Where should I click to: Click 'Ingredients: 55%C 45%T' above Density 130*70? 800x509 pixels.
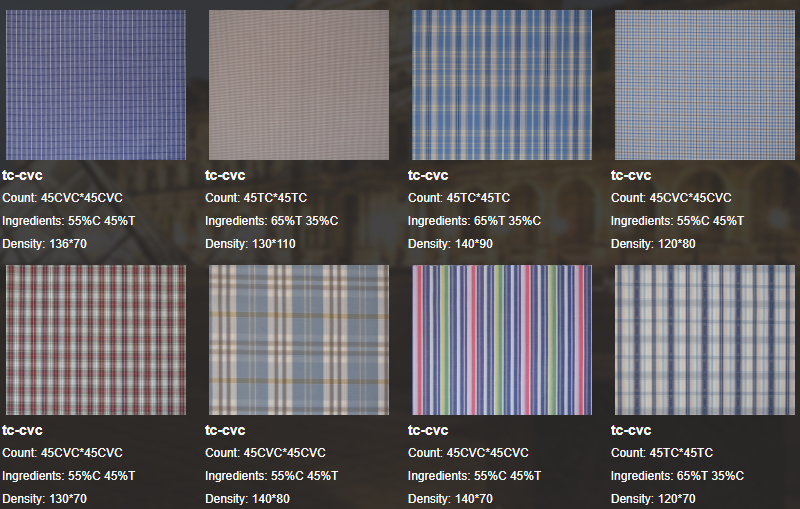pyautogui.click(x=69, y=476)
